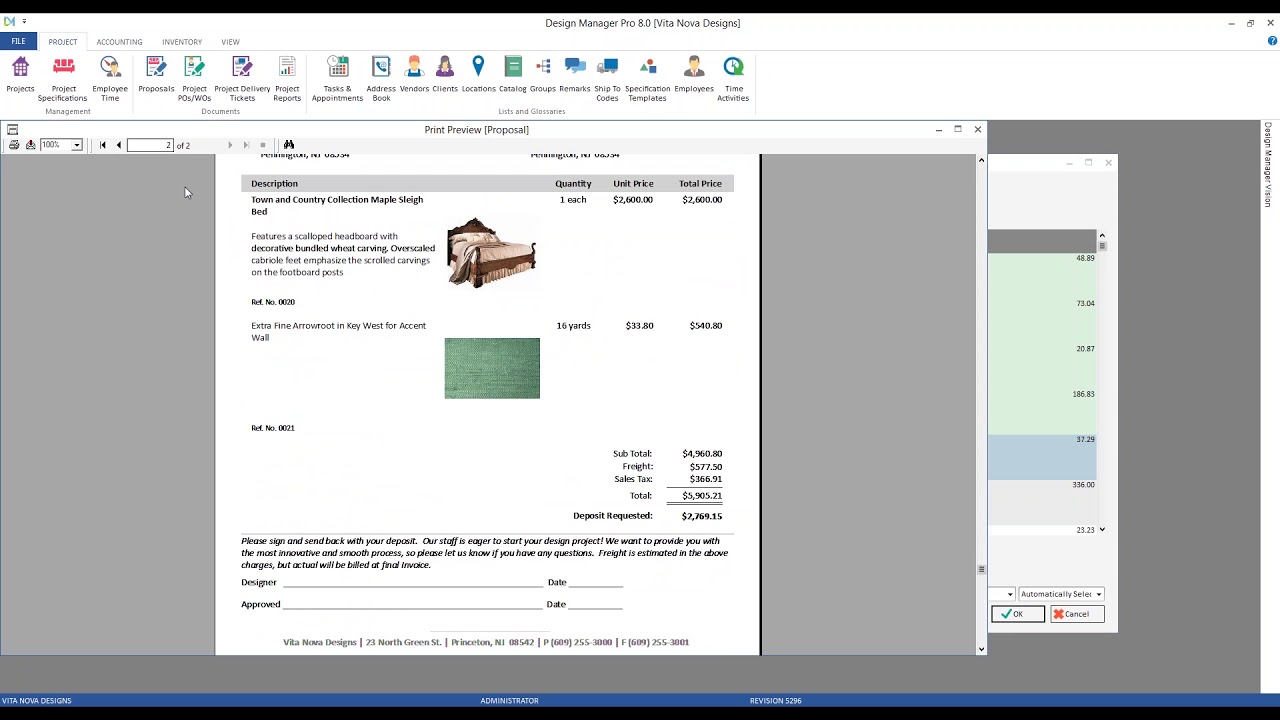Open Specification Templates
This screenshot has width=1280, height=720.
(647, 79)
